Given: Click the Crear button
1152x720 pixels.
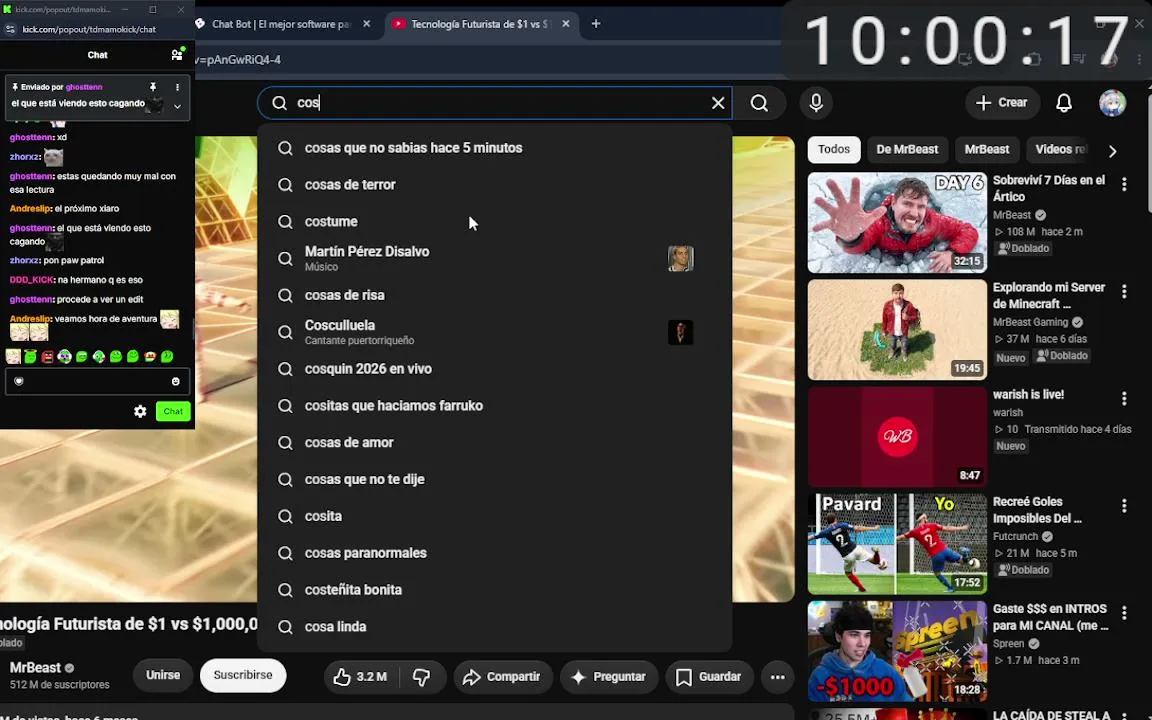Looking at the screenshot, I should click(1001, 103).
